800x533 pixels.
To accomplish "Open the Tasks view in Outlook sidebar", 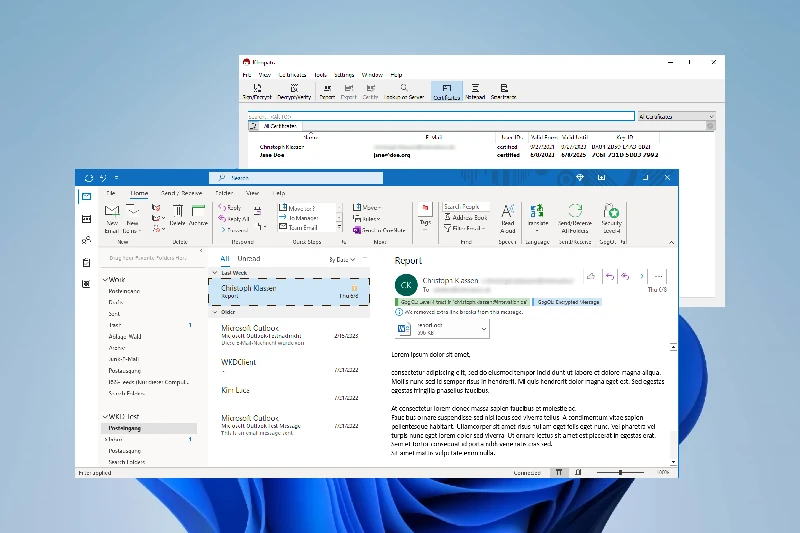I will point(86,263).
